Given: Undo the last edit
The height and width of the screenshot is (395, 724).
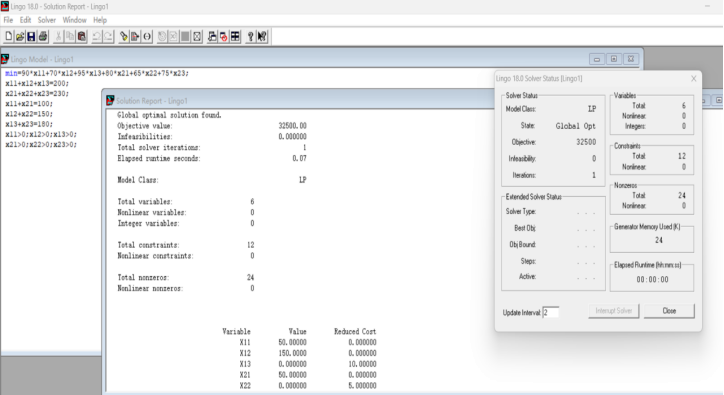Looking at the screenshot, I should click(97, 36).
